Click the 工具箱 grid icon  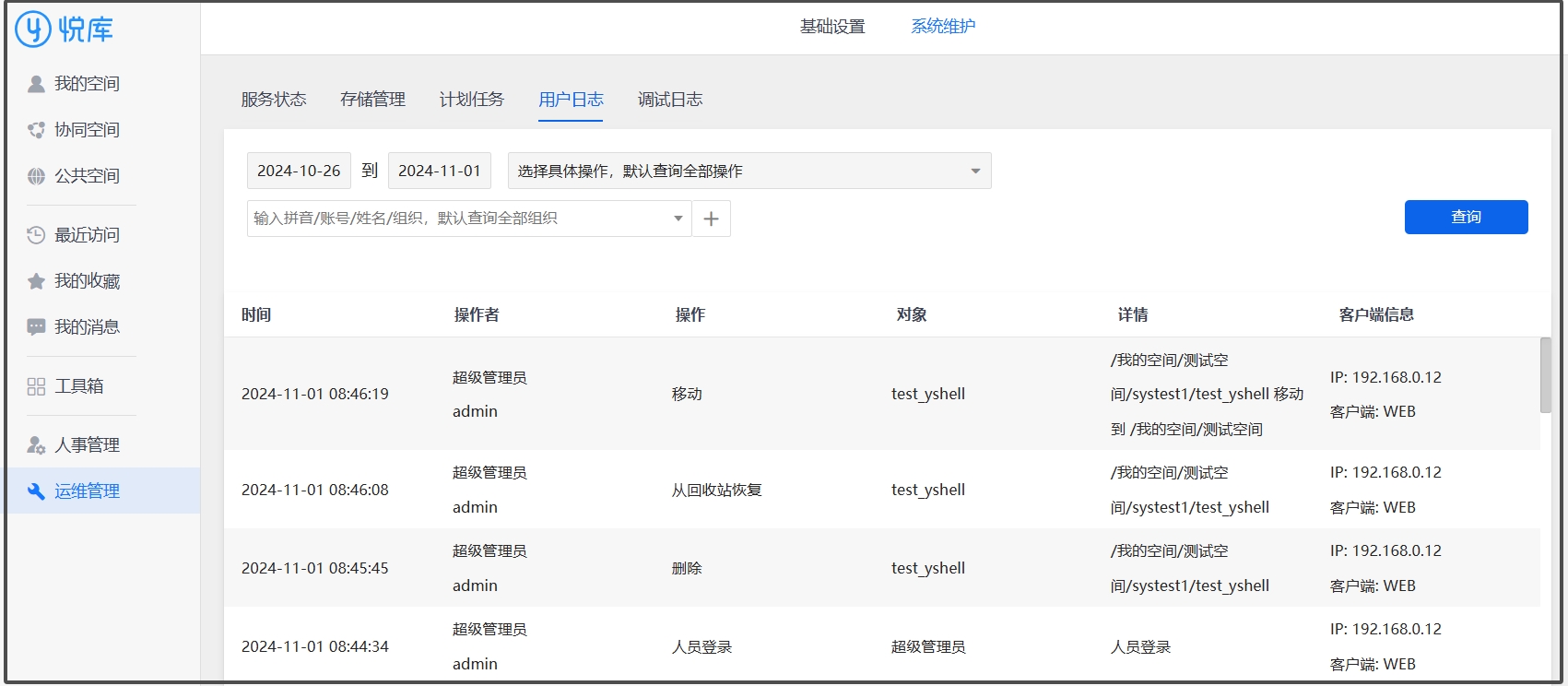tap(36, 386)
